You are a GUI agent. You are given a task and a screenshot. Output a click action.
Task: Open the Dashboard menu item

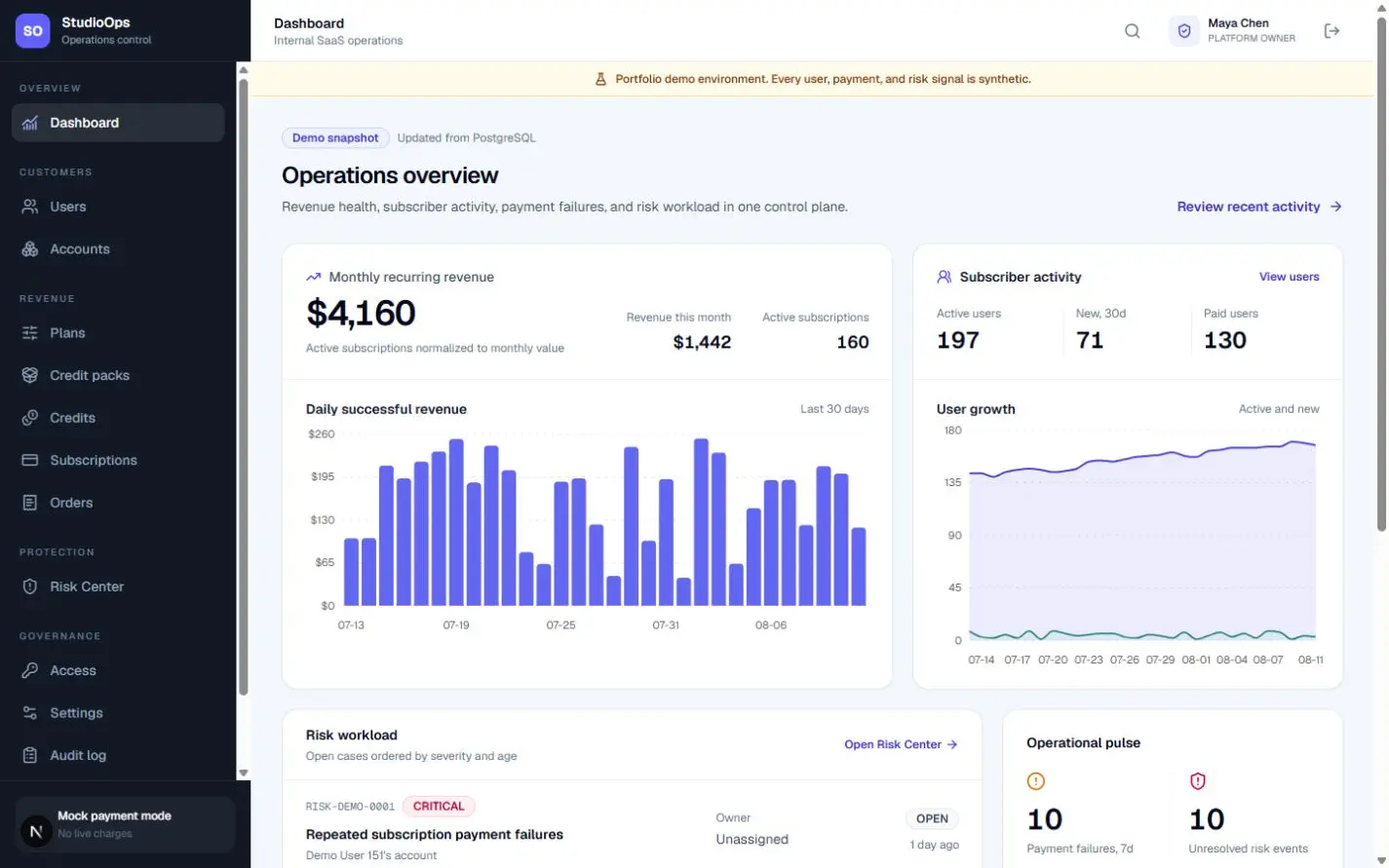pyautogui.click(x=118, y=123)
